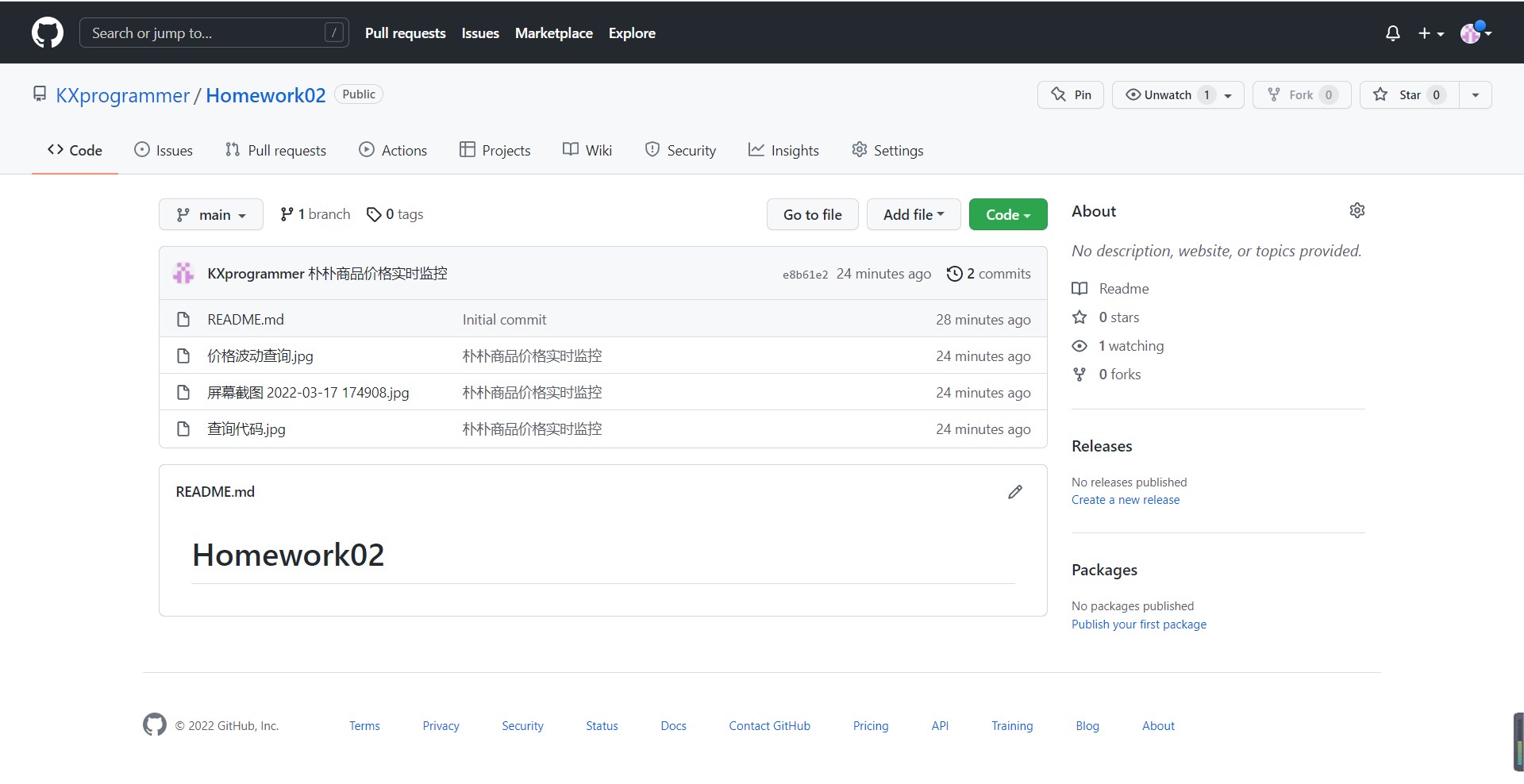
Task: Star the Homework02 repository
Action: coord(1409,95)
